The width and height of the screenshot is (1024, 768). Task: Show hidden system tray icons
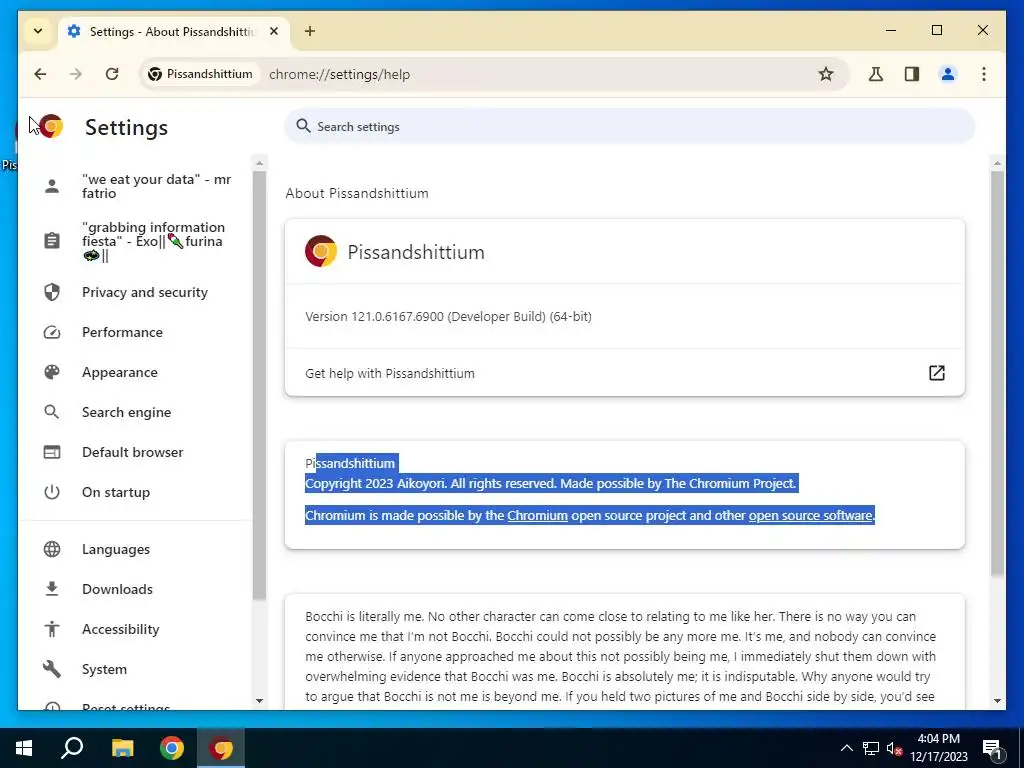[x=846, y=748]
